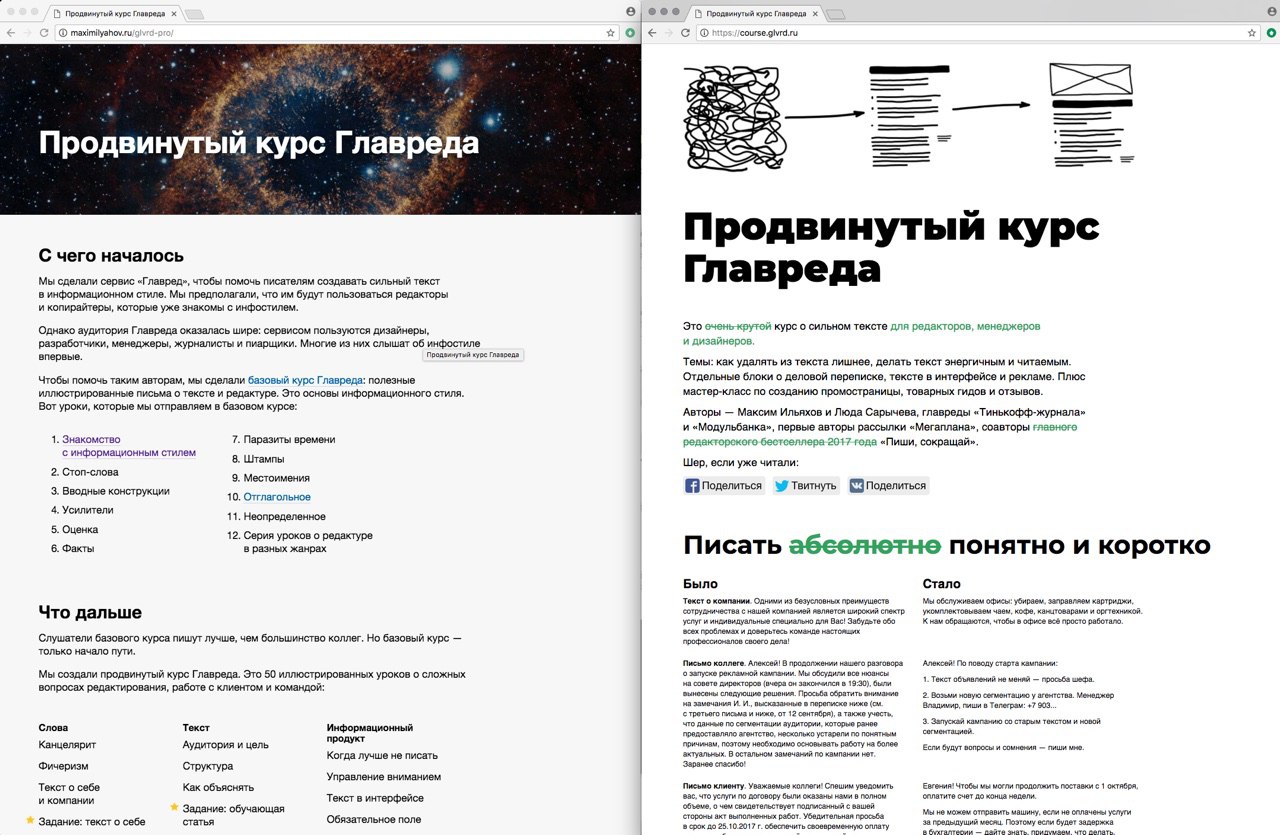
Task: Bookmark star in left window address bar
Action: pos(610,33)
